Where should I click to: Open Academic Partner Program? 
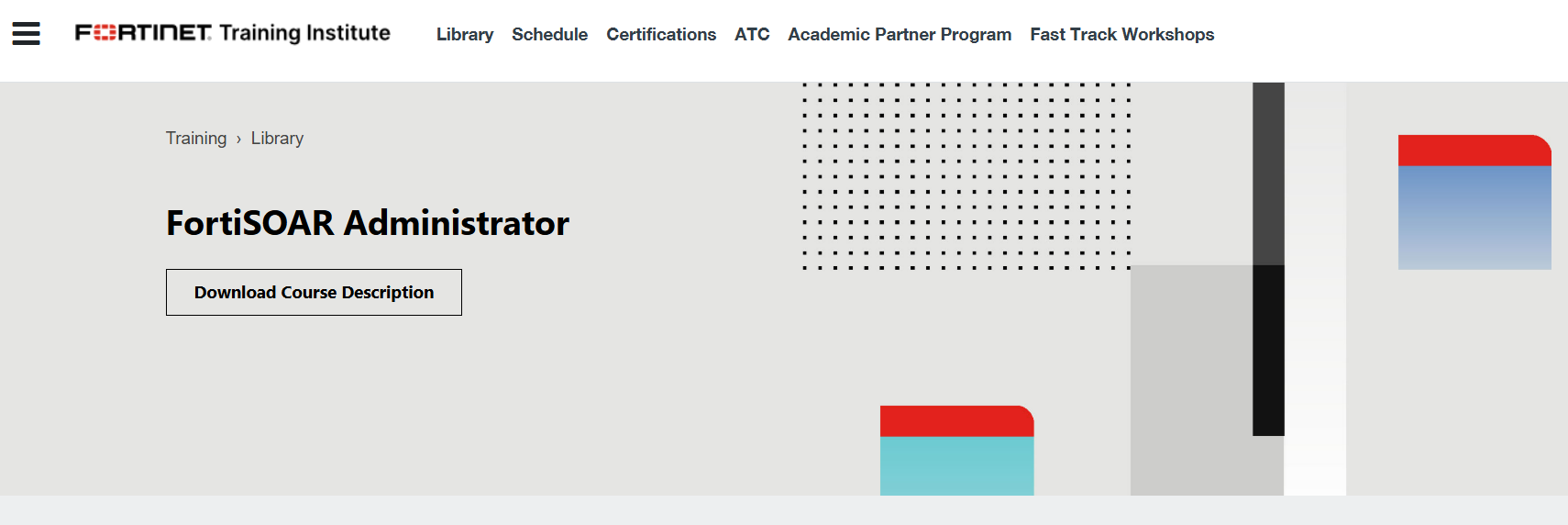click(x=900, y=34)
